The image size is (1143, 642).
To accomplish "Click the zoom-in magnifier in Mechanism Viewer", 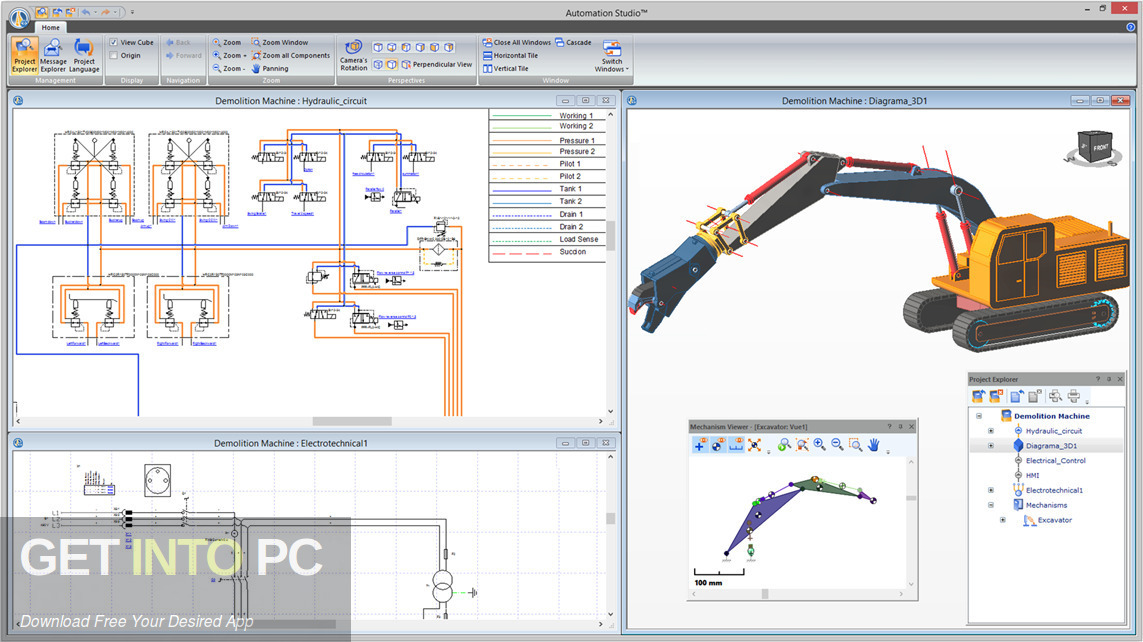I will pyautogui.click(x=819, y=445).
